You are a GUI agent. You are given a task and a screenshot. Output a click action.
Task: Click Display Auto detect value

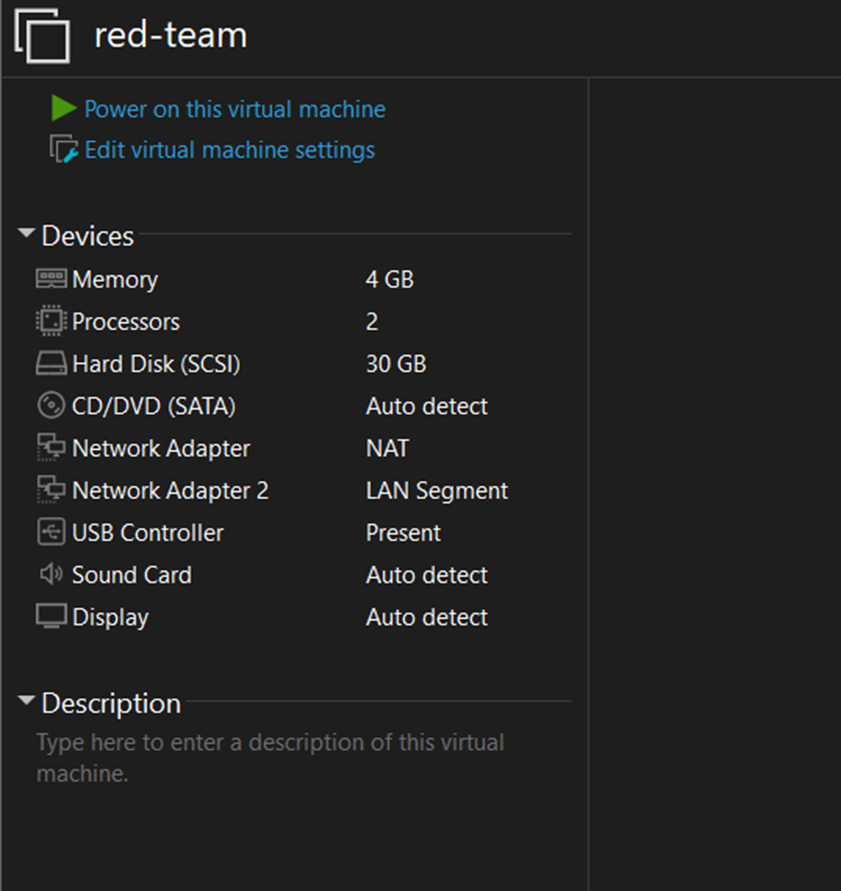pos(427,617)
